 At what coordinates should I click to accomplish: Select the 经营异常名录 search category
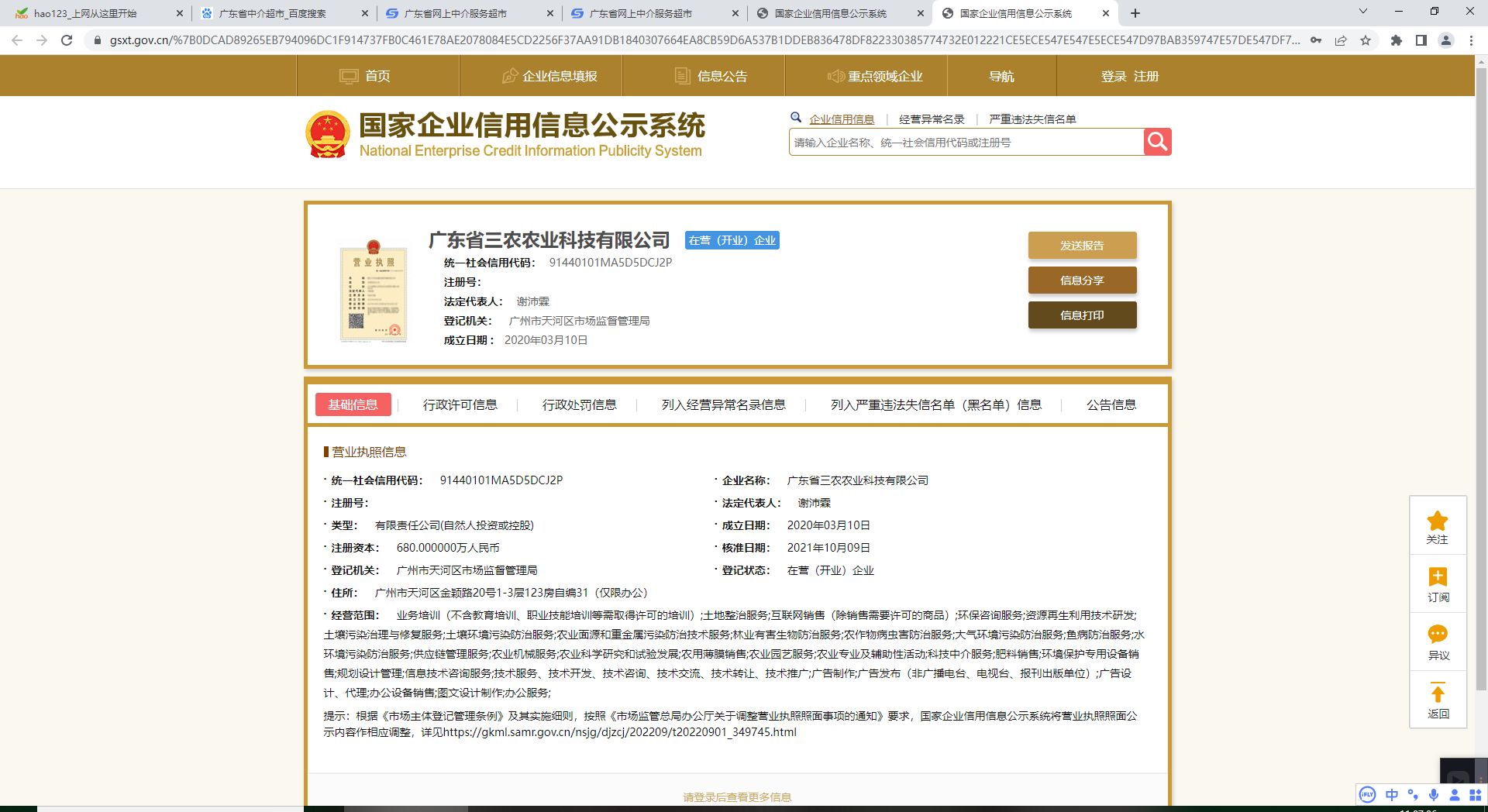click(932, 119)
